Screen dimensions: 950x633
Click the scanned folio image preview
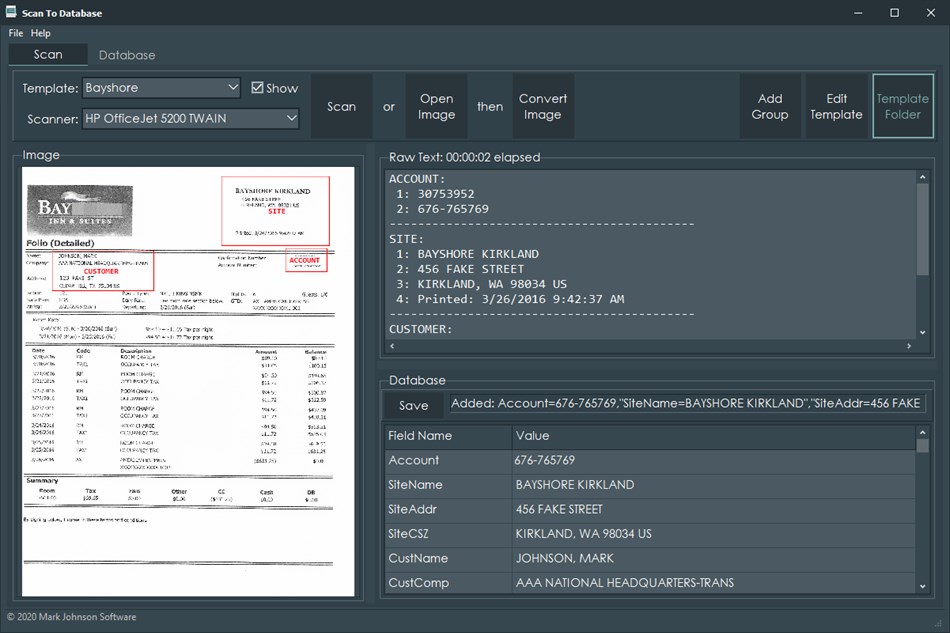188,382
